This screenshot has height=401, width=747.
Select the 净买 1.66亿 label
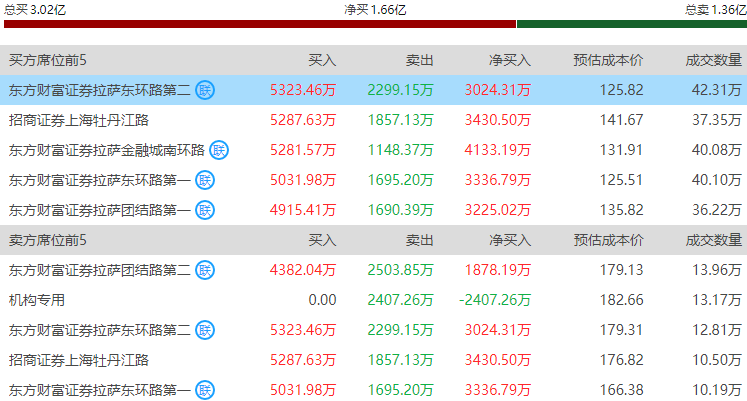[x=375, y=10]
